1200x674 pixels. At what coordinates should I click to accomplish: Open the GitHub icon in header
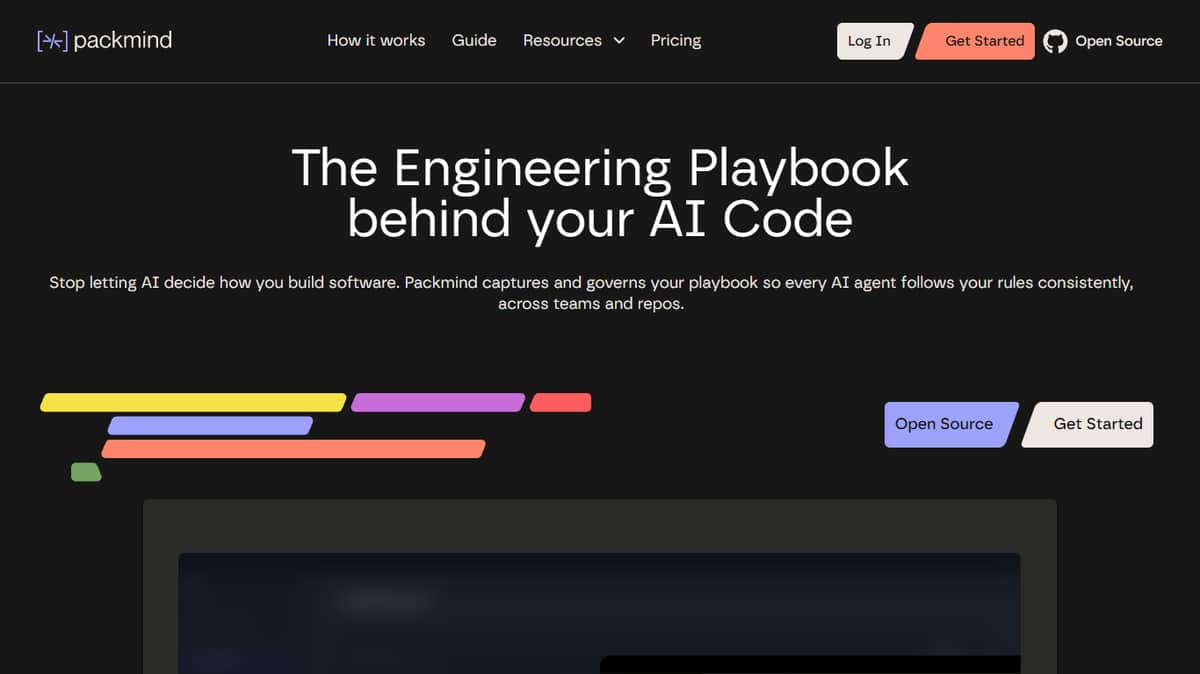(1055, 41)
